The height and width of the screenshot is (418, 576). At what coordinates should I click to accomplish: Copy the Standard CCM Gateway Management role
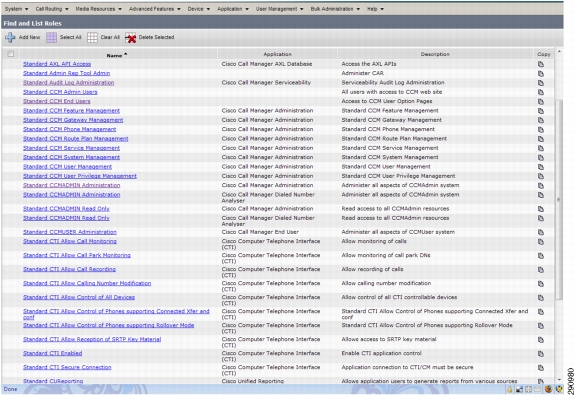541,120
